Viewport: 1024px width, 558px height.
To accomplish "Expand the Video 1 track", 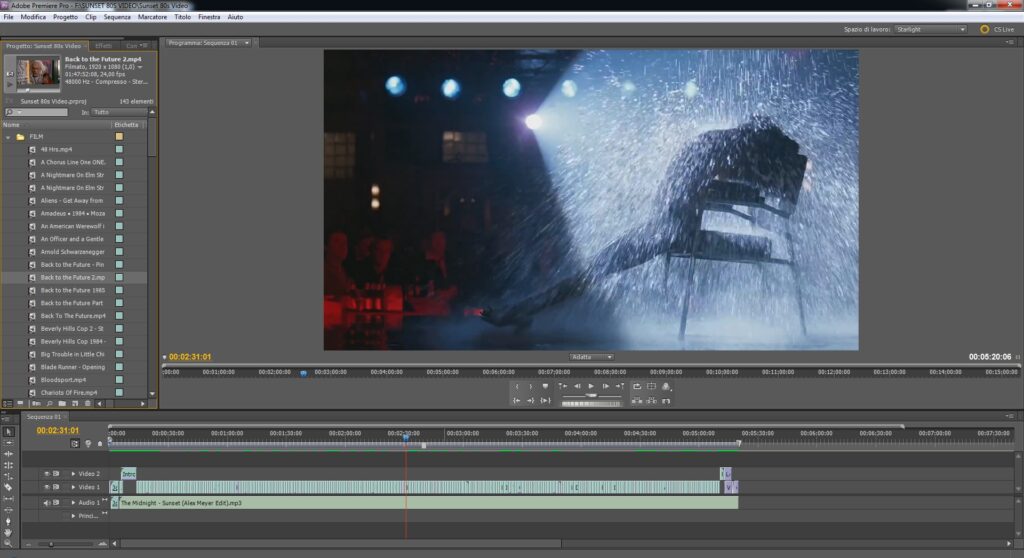I will click(x=73, y=487).
